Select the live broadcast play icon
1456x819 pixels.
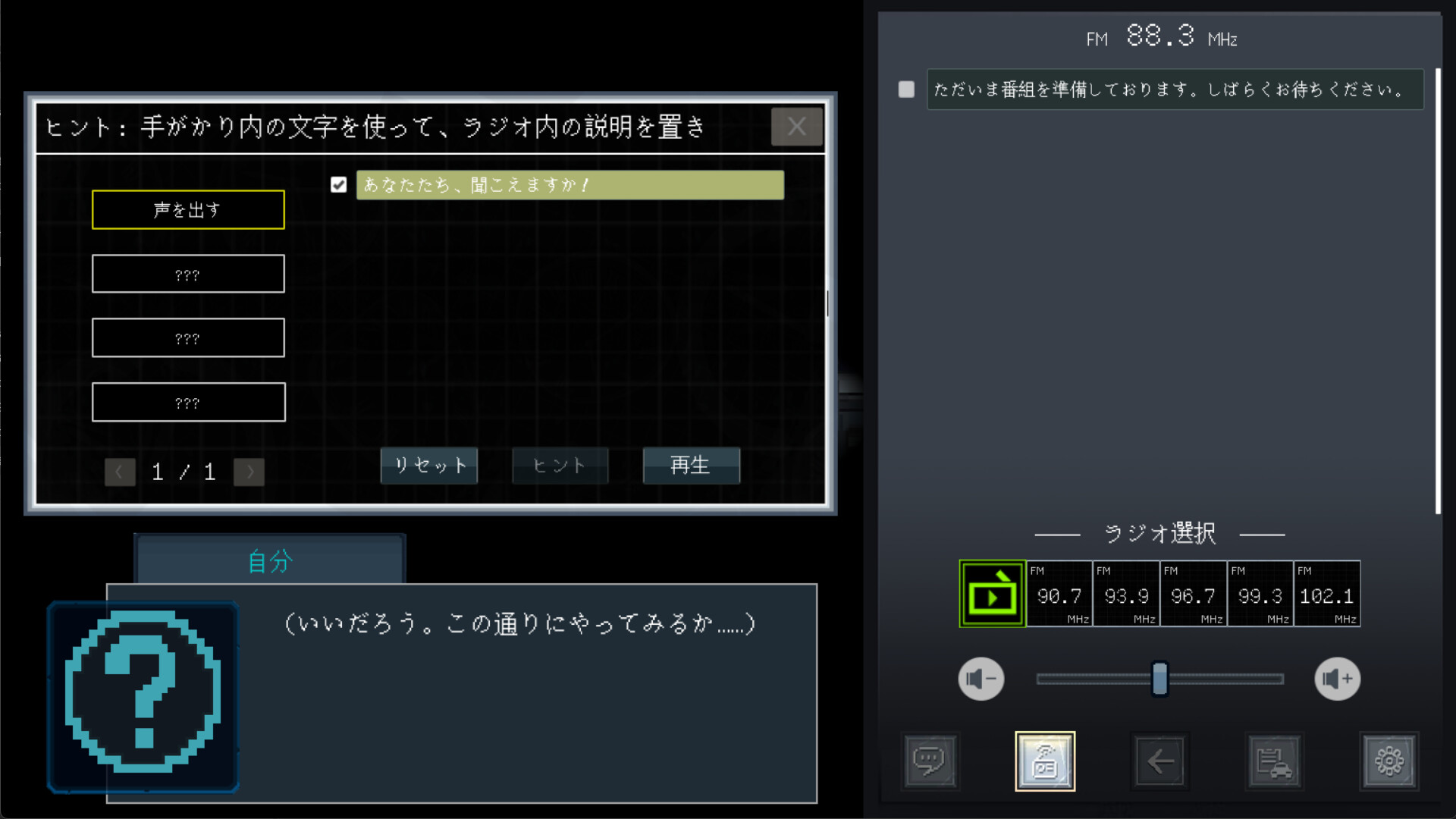(x=992, y=594)
